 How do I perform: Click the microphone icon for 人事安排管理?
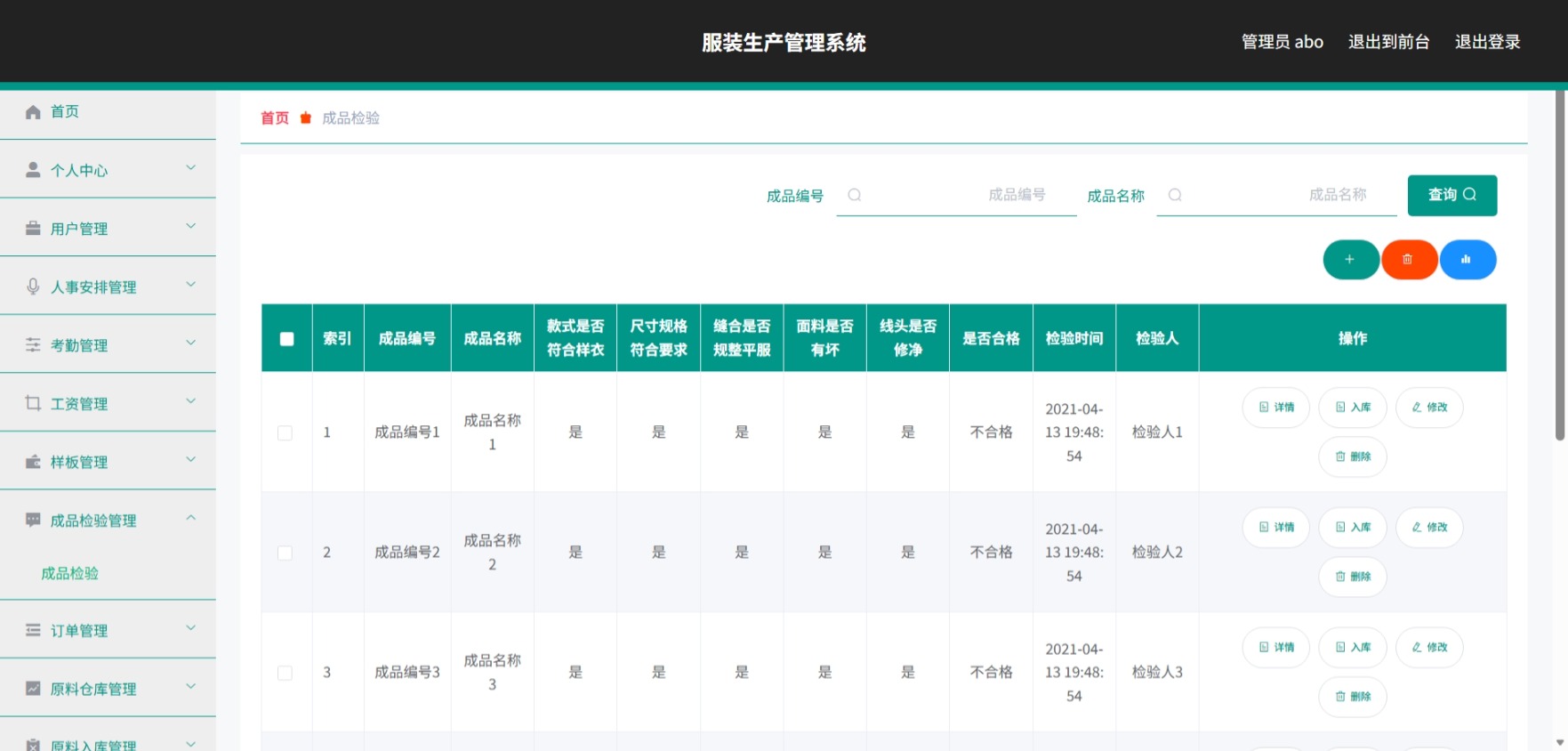click(x=33, y=287)
